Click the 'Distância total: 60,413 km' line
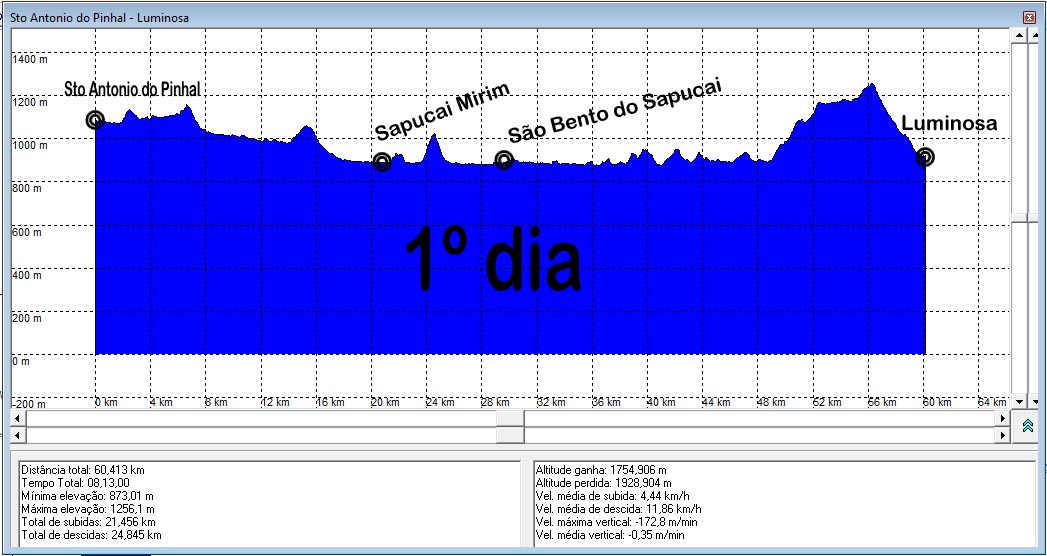Screen dimensions: 1047x556 click(83, 470)
